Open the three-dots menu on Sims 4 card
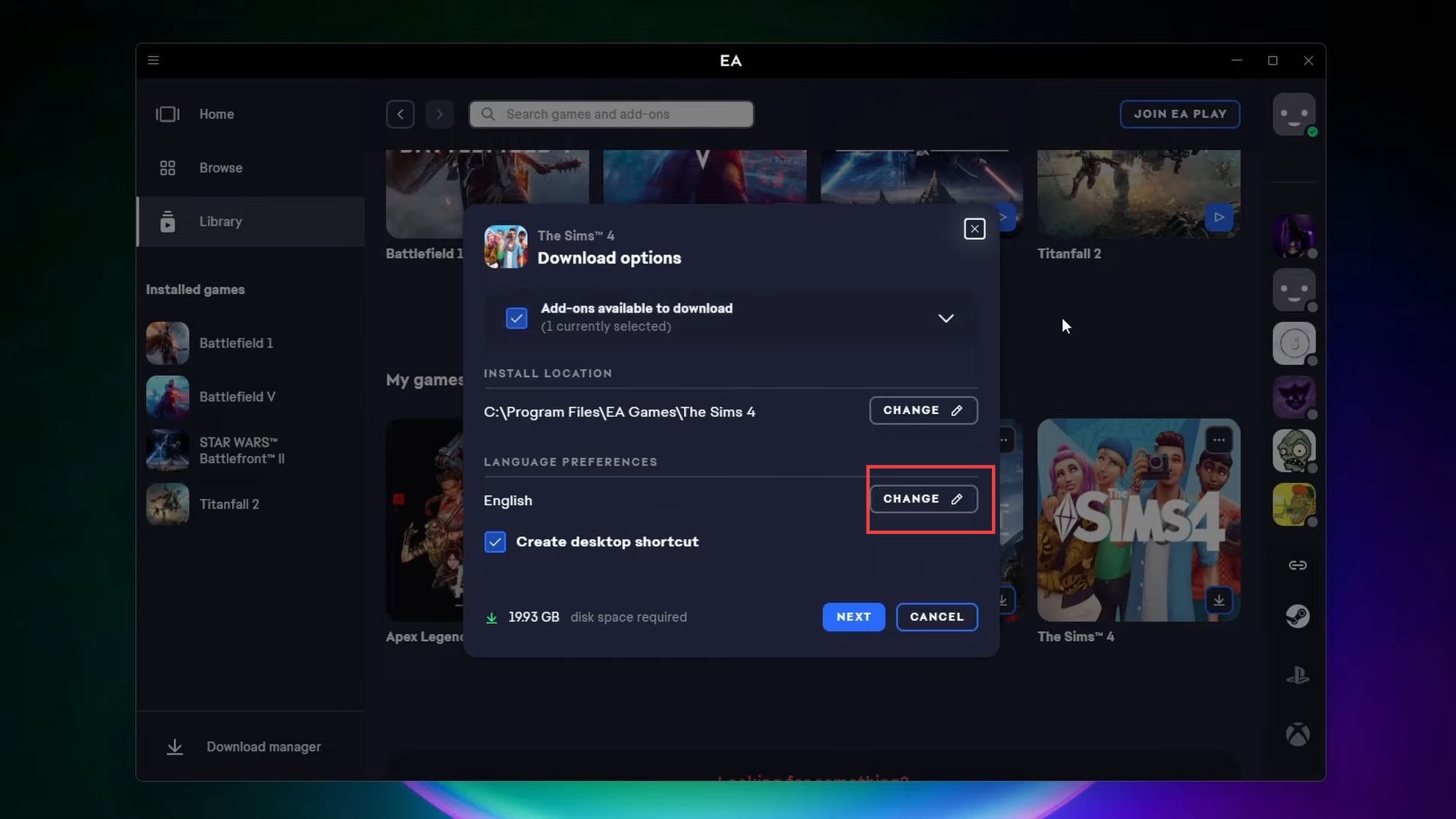The height and width of the screenshot is (819, 1456). (1219, 440)
